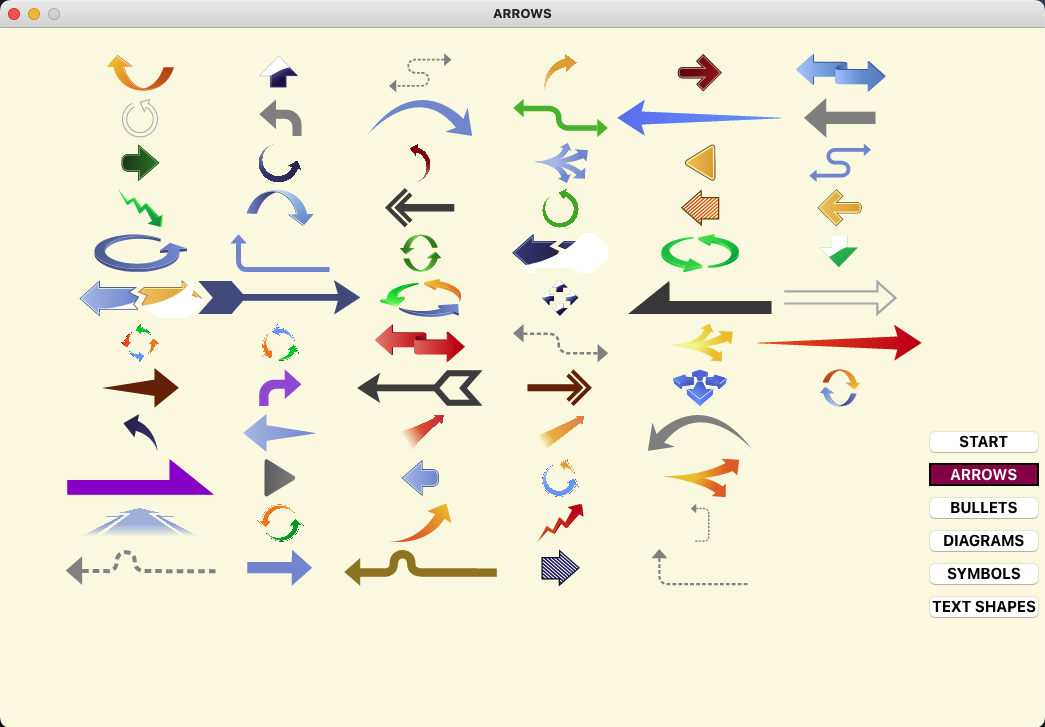Choose the blue 3D oval circular arrow
The height and width of the screenshot is (727, 1045).
pos(140,253)
